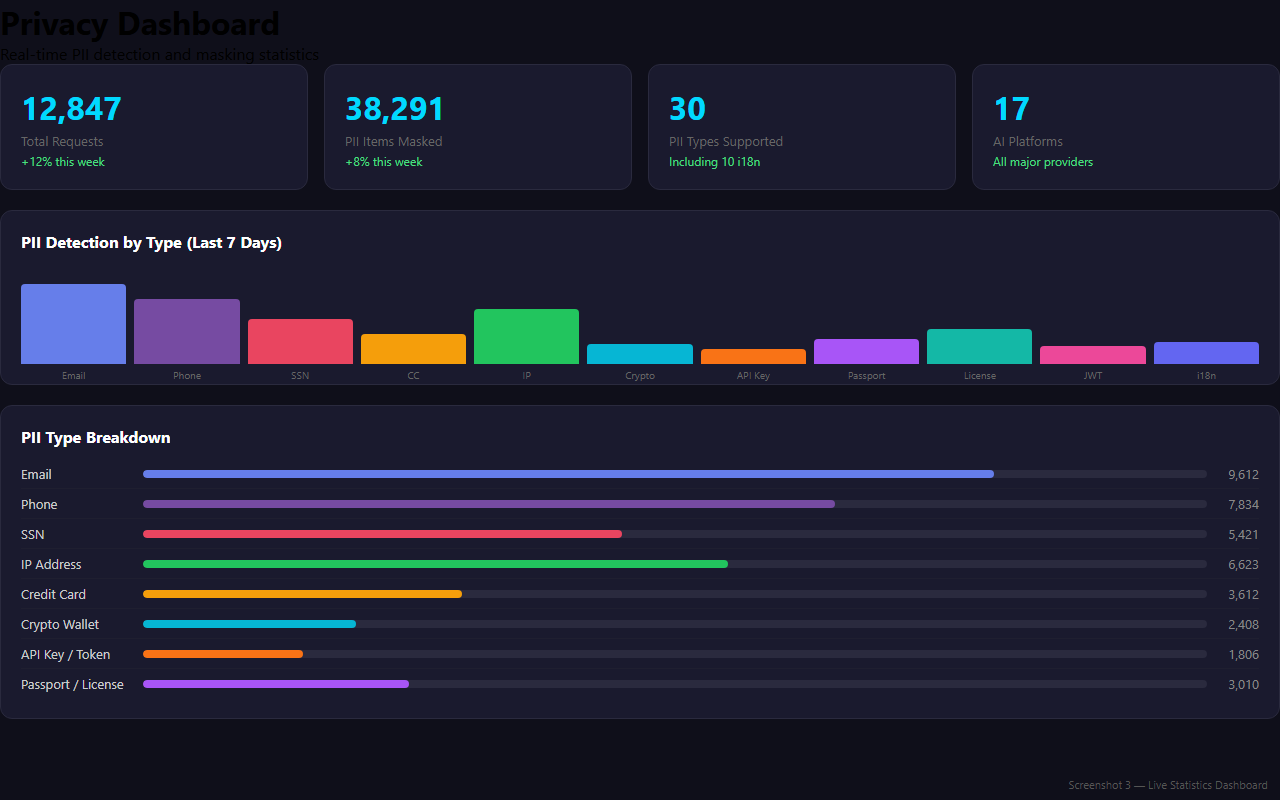The image size is (1280, 800).
Task: Click the 'API Key / Token' row label
Action: 66,654
